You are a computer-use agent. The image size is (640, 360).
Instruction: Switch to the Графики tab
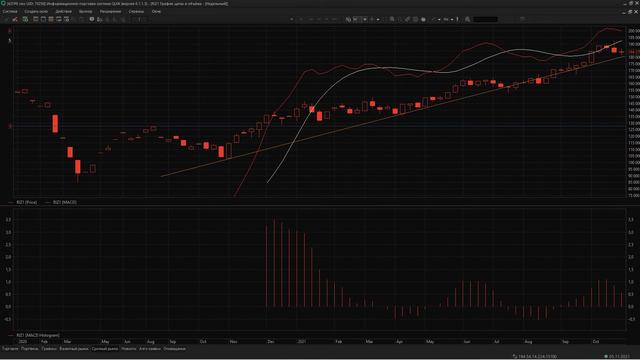point(49,349)
